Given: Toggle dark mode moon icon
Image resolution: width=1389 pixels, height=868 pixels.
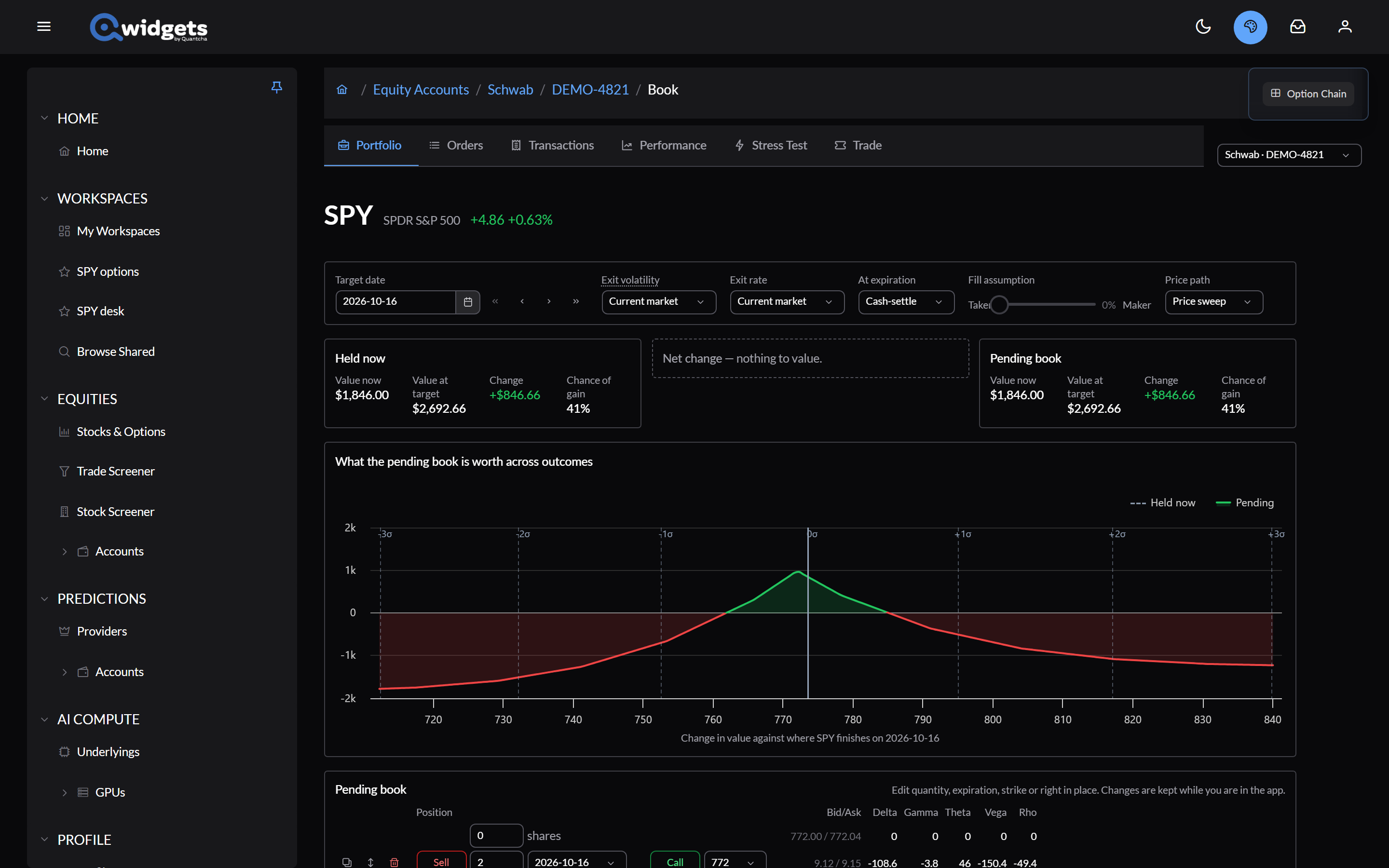Looking at the screenshot, I should click(x=1203, y=27).
